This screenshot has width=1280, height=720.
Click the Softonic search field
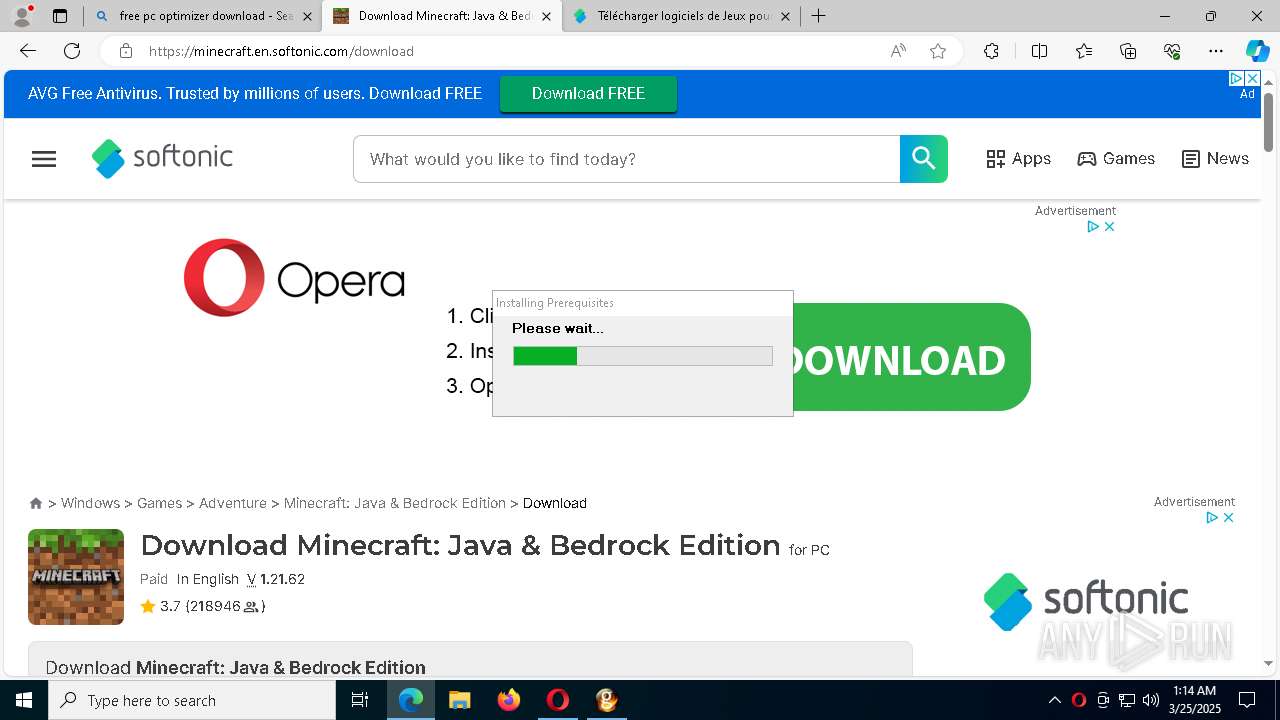coord(626,159)
